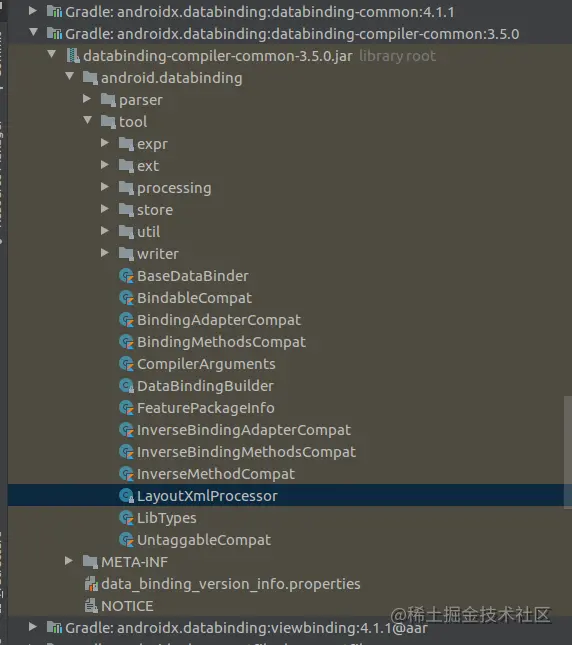Click the LibTypes class icon

(x=126, y=518)
